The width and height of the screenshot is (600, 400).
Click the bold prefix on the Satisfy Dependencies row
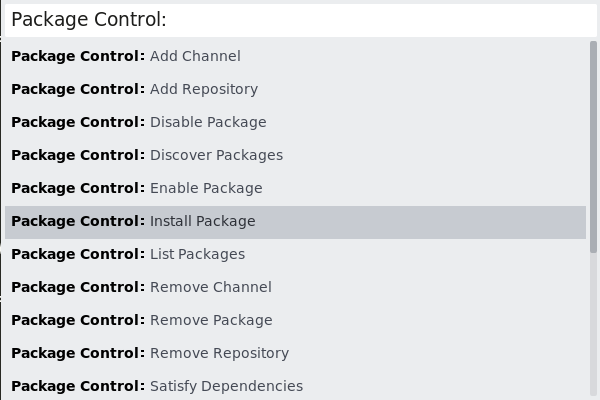pyautogui.click(x=78, y=386)
